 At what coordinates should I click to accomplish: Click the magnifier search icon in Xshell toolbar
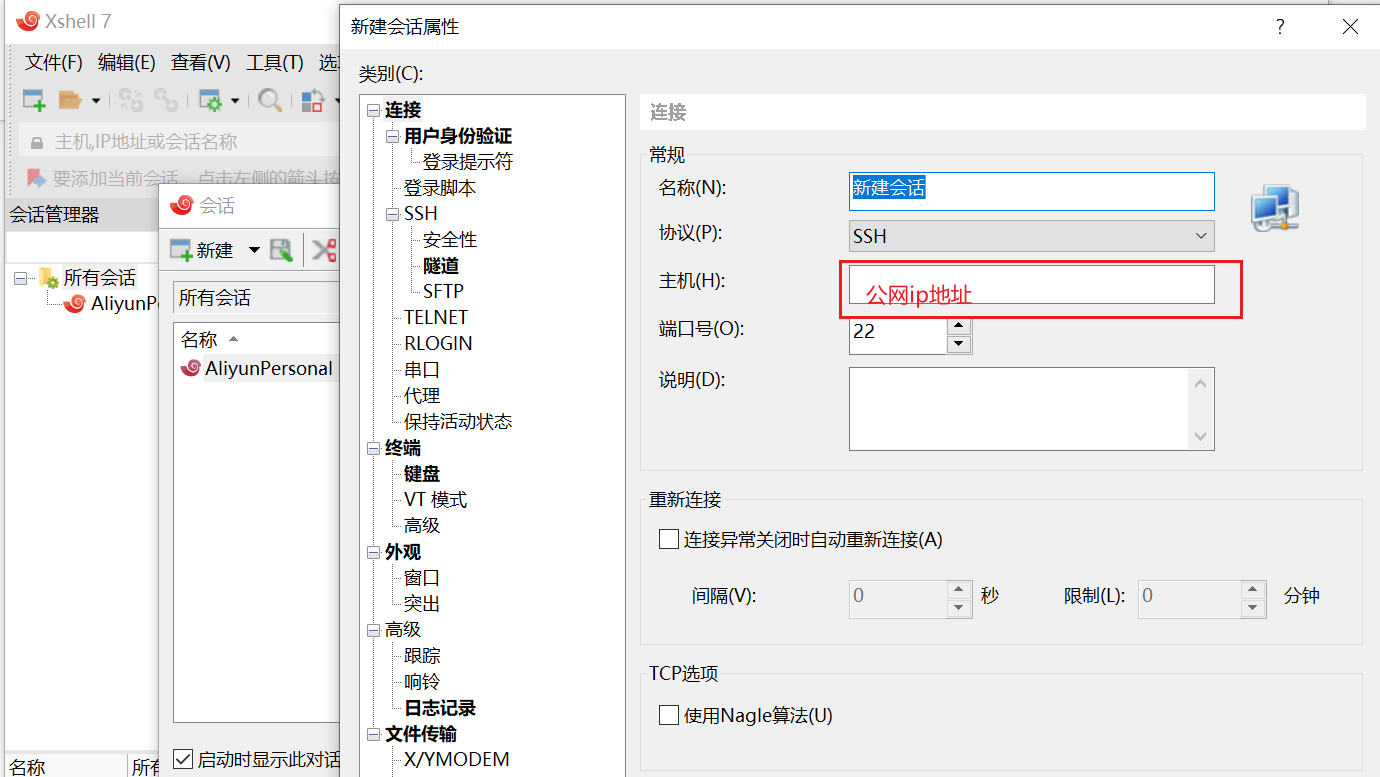click(269, 100)
